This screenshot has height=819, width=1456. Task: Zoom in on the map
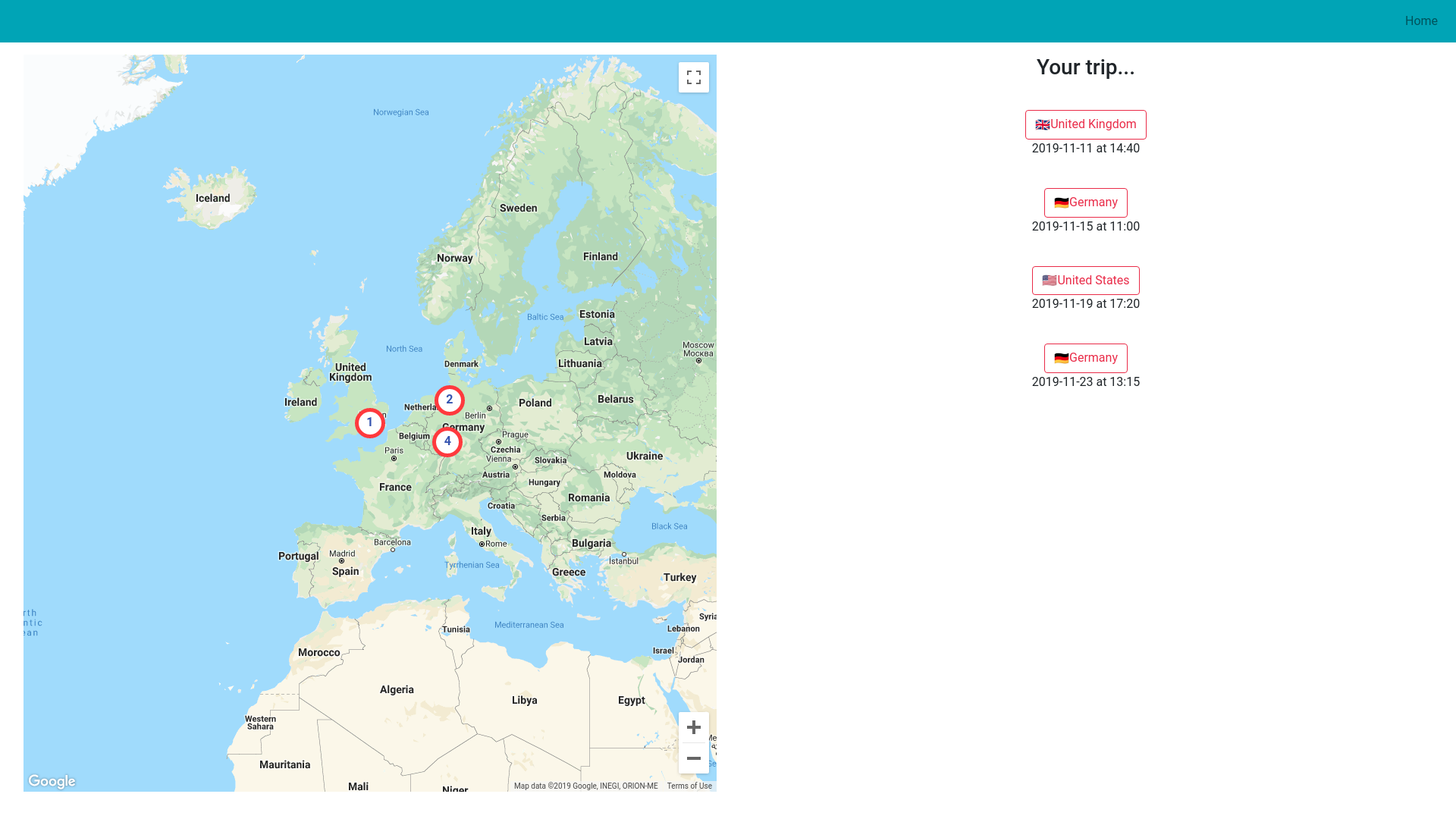pyautogui.click(x=693, y=727)
